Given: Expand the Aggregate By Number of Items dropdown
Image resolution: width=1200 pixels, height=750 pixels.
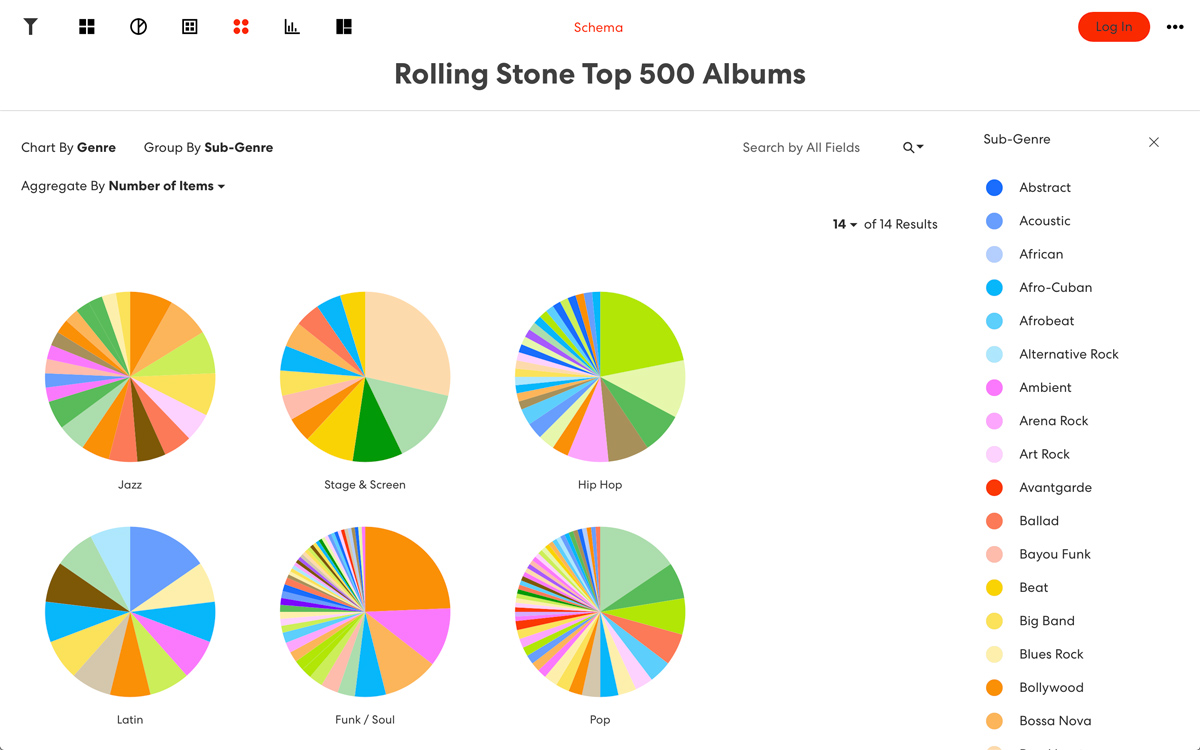Looking at the screenshot, I should coord(123,186).
